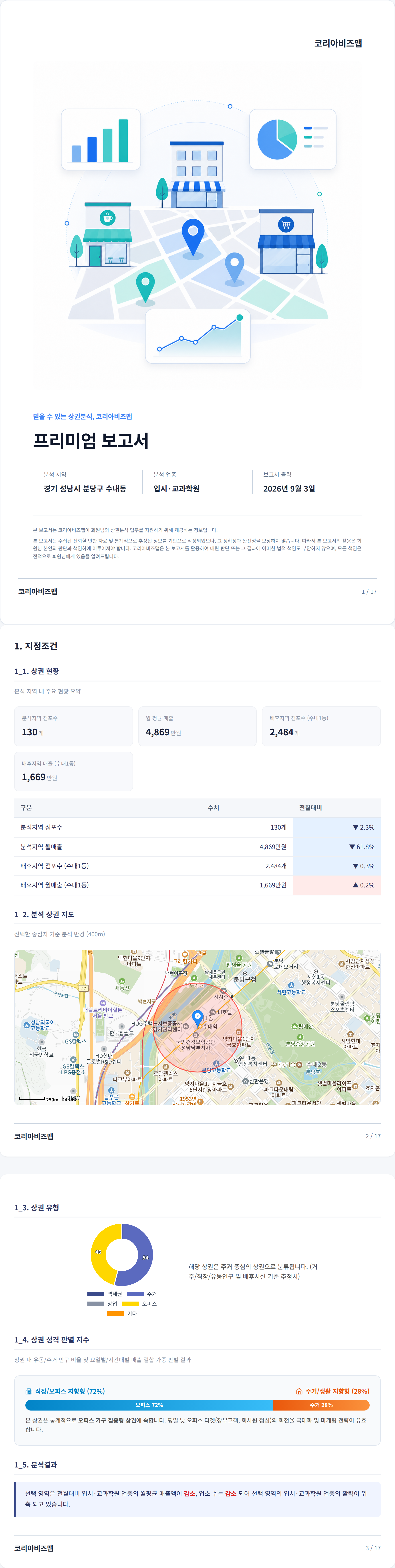
Task: Click the pie chart card in the cover illustration
Action: click(293, 139)
